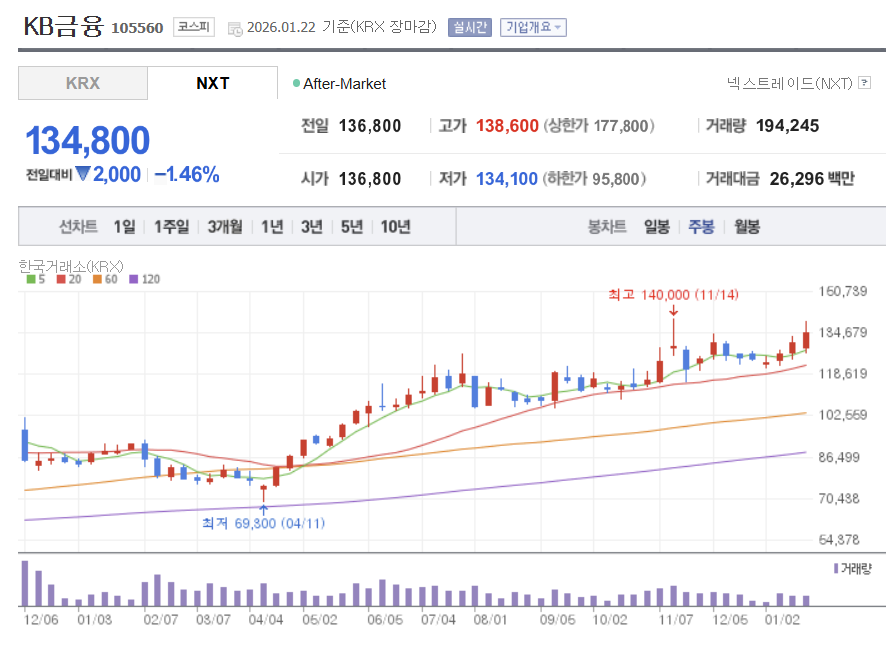Image resolution: width=886 pixels, height=646 pixels.
Task: Select the 1일 line chart period
Action: coord(124,227)
